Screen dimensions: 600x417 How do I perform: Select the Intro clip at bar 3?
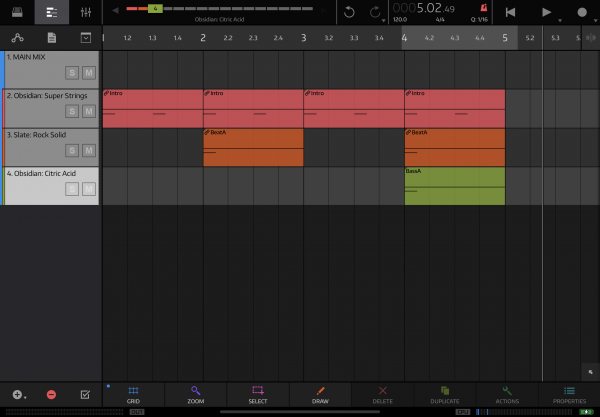point(354,108)
